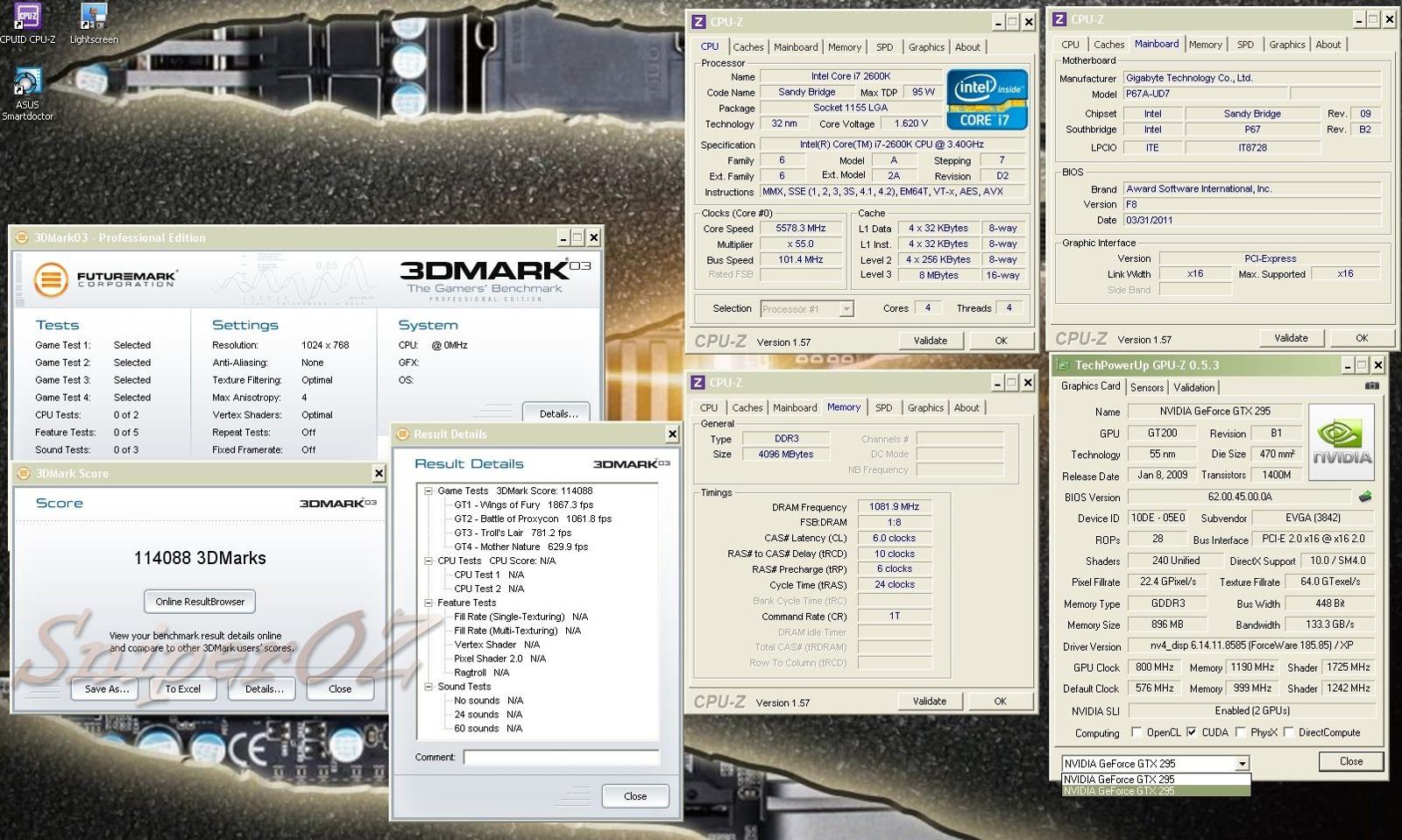Select SPD tab in Mainboard CPU-Z window
The width and height of the screenshot is (1402, 840).
point(1245,45)
